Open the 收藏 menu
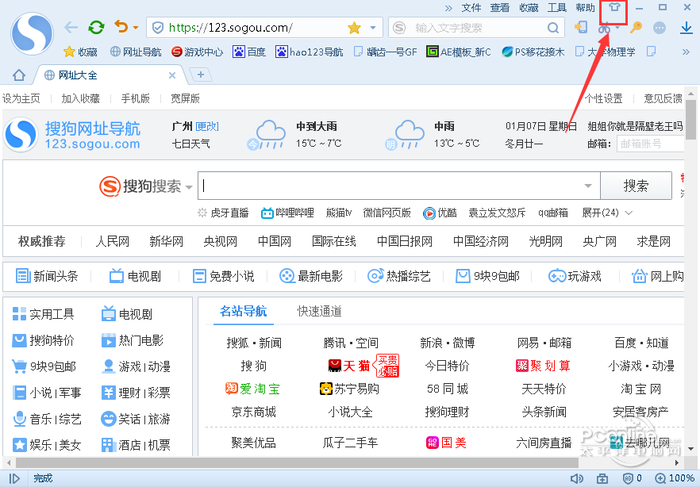This screenshot has width=700, height=487. point(529,8)
